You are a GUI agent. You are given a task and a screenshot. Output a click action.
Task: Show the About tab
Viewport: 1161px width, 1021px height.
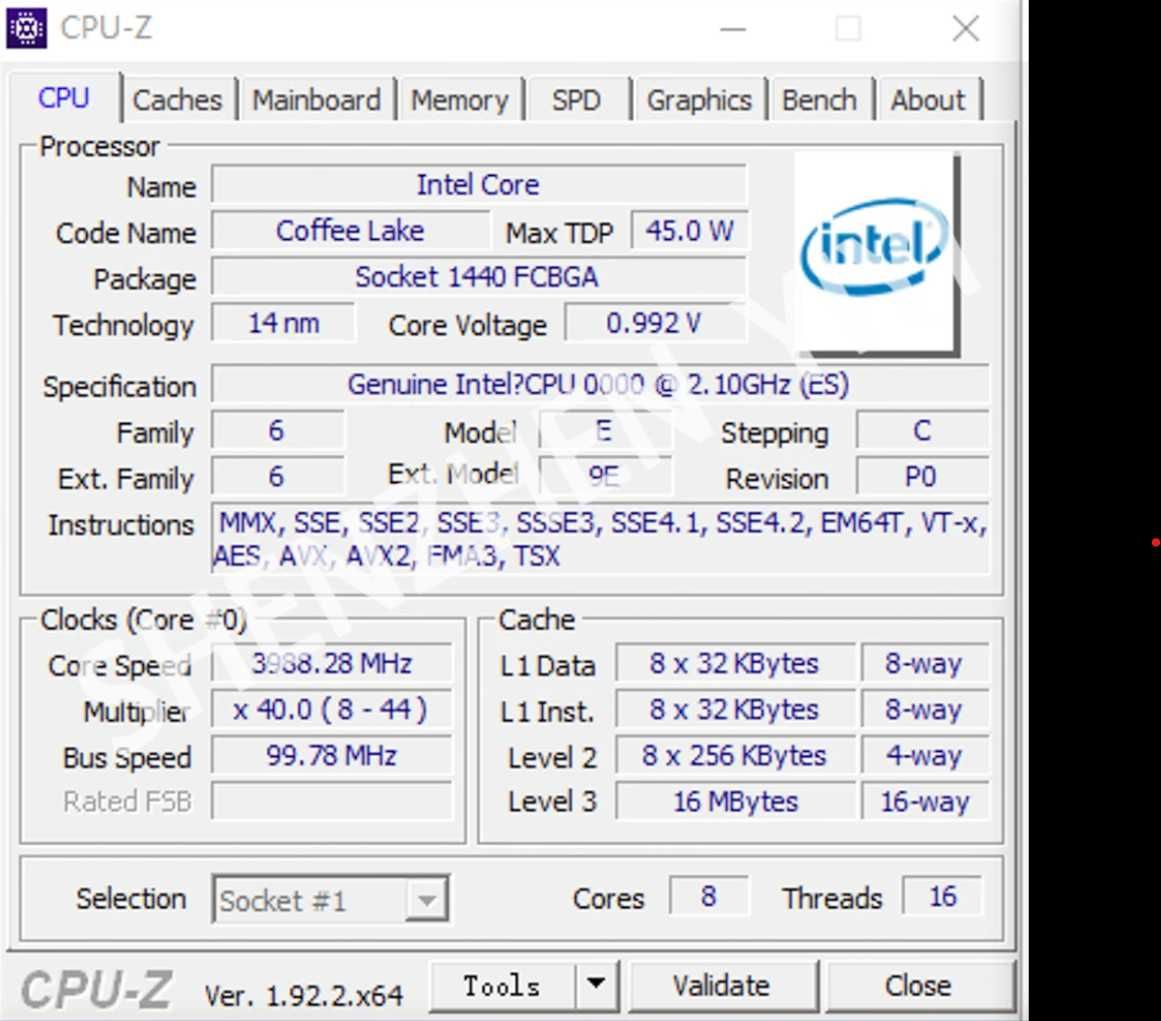click(928, 100)
